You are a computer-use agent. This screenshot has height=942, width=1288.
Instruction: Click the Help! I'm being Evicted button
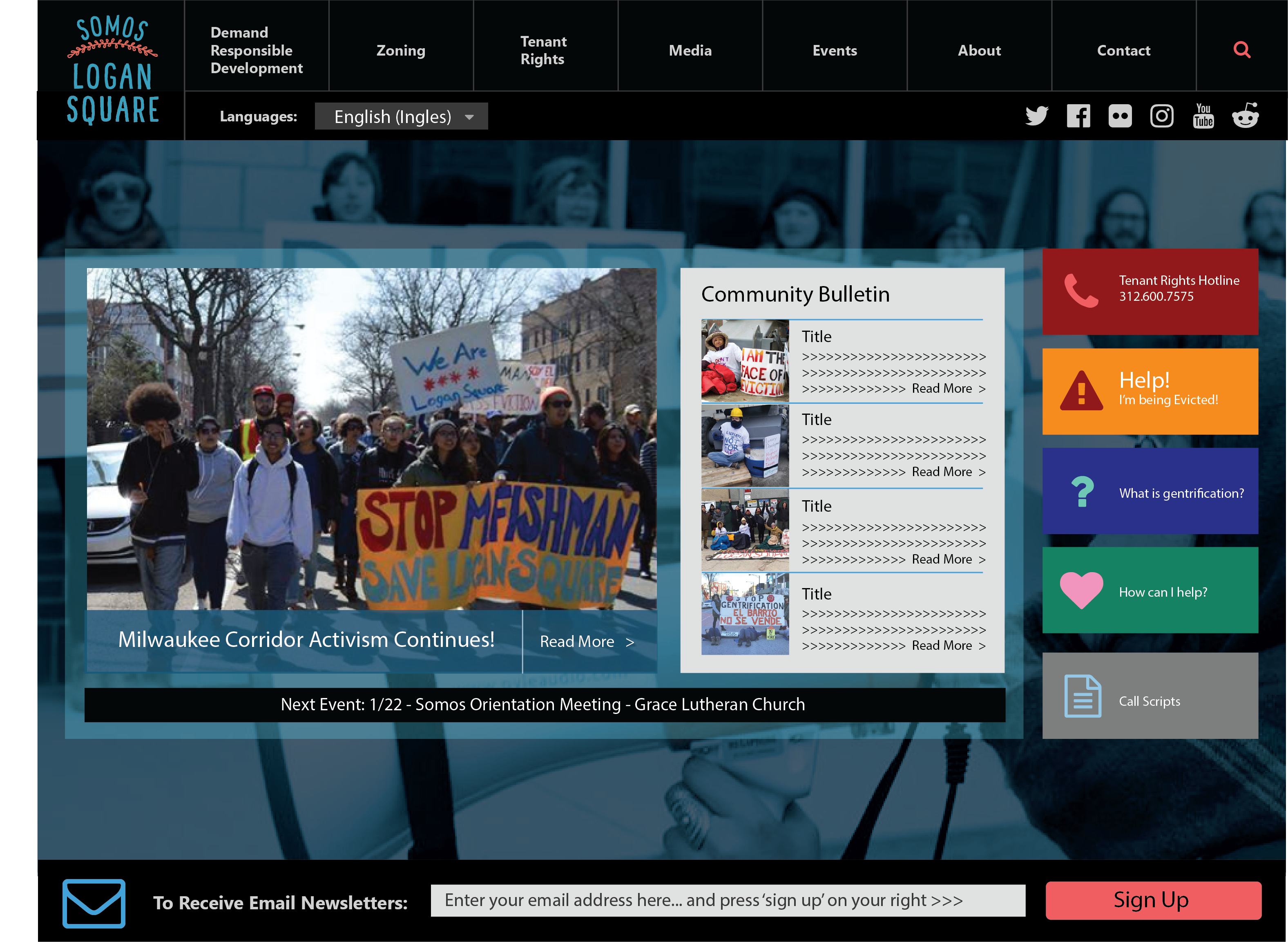tap(1150, 392)
